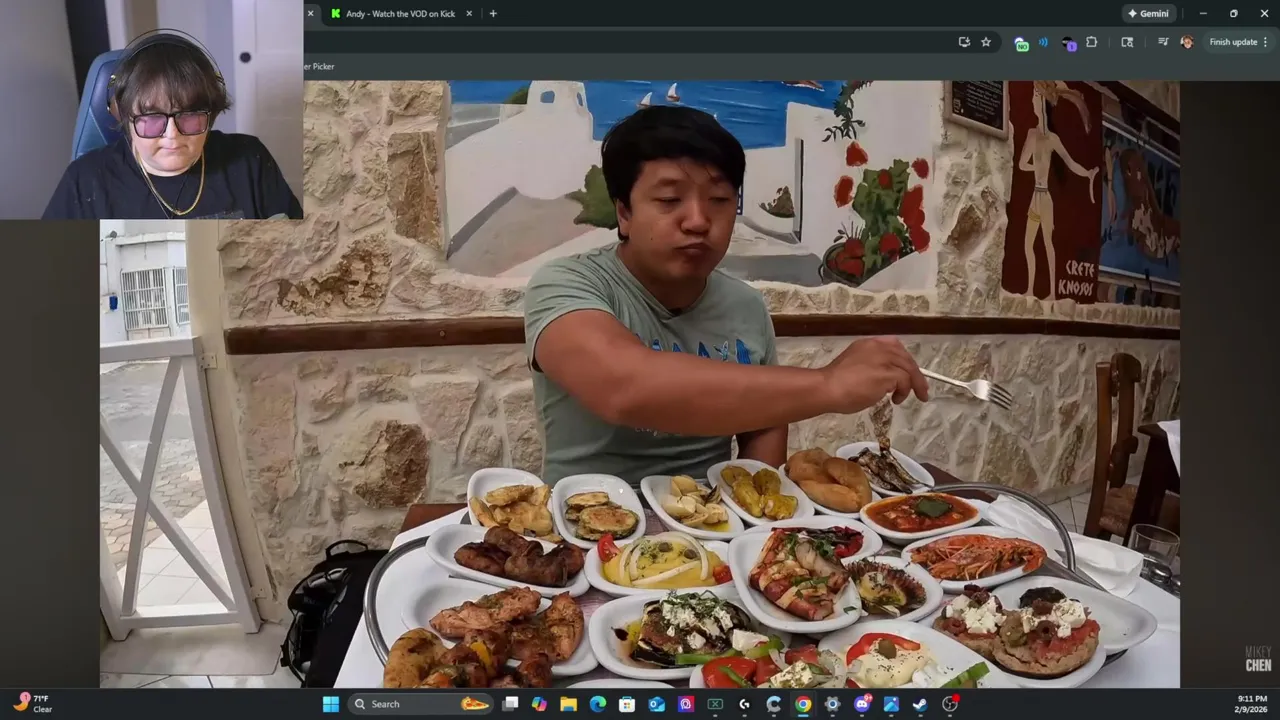Open the weather widget showing 71°F Clear
1280x720 pixels.
tap(33, 703)
